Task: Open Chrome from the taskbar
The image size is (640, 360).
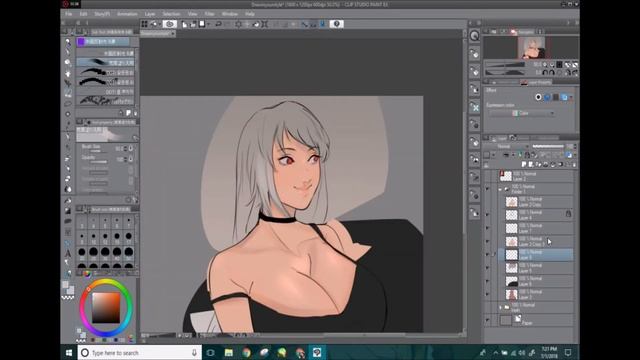Action: point(246,352)
